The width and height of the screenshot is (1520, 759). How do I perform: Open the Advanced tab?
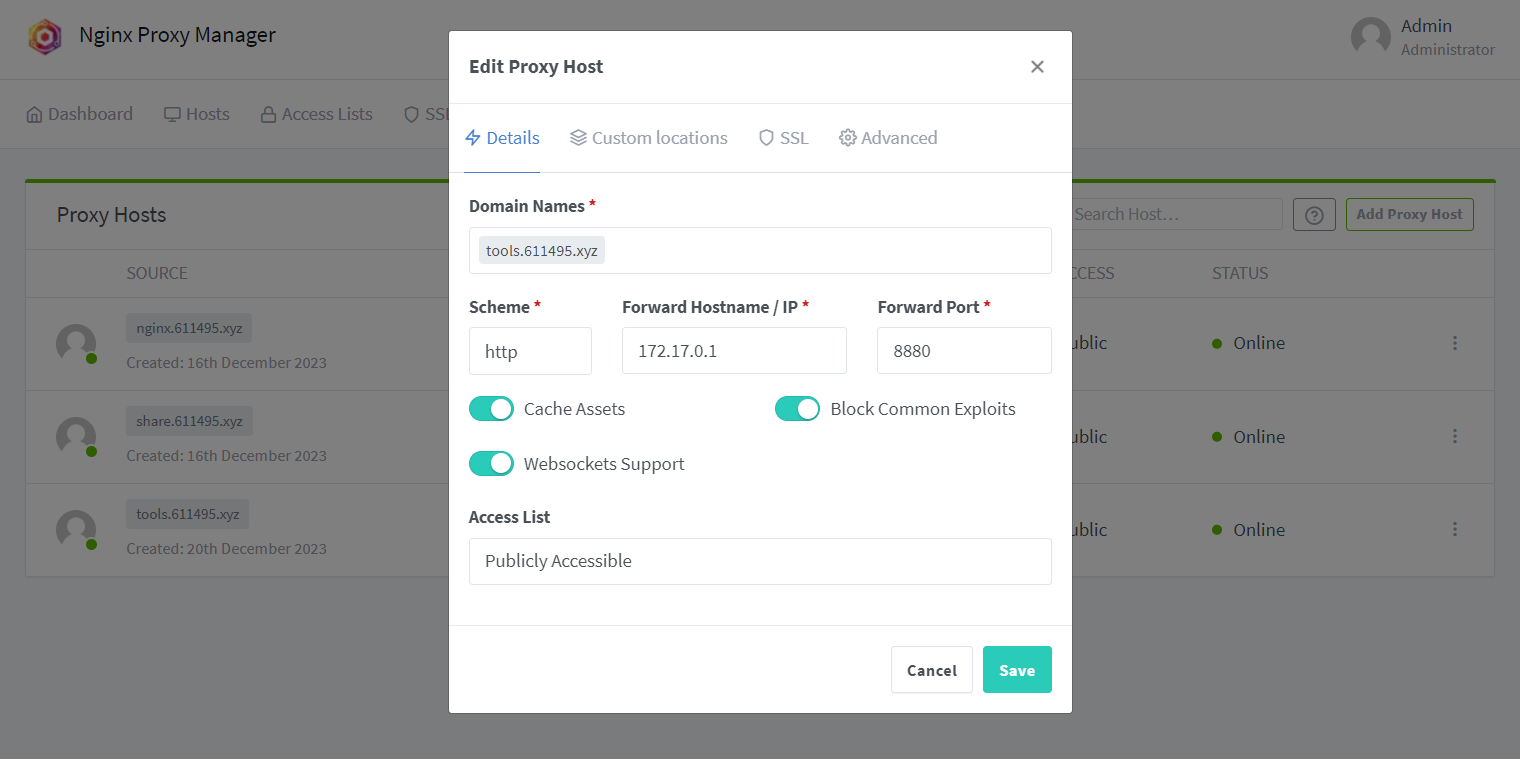(x=888, y=138)
